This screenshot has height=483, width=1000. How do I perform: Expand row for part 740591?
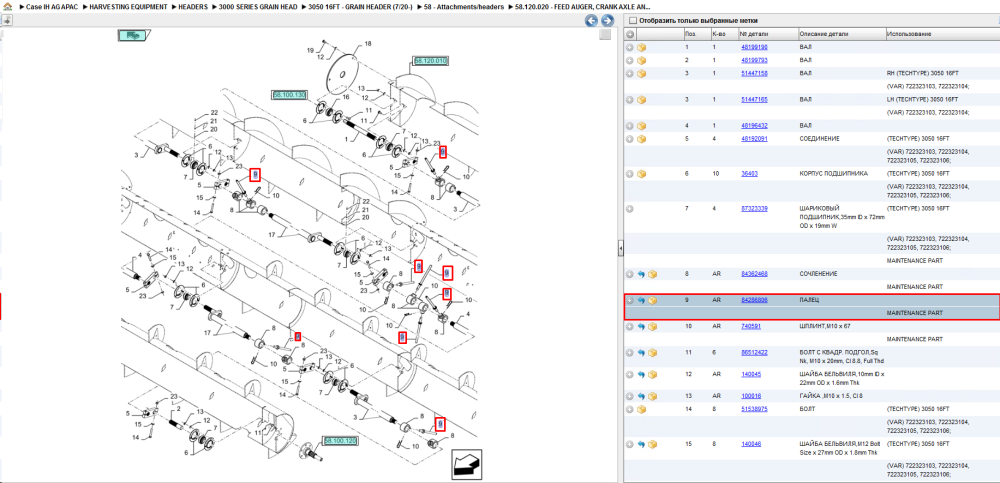(629, 326)
